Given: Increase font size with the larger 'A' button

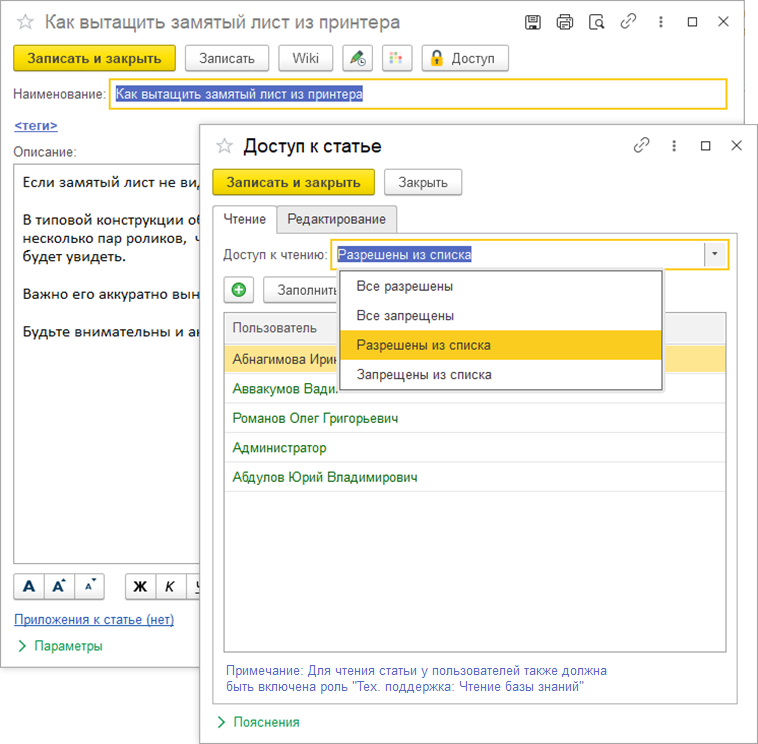Looking at the screenshot, I should tap(59, 586).
